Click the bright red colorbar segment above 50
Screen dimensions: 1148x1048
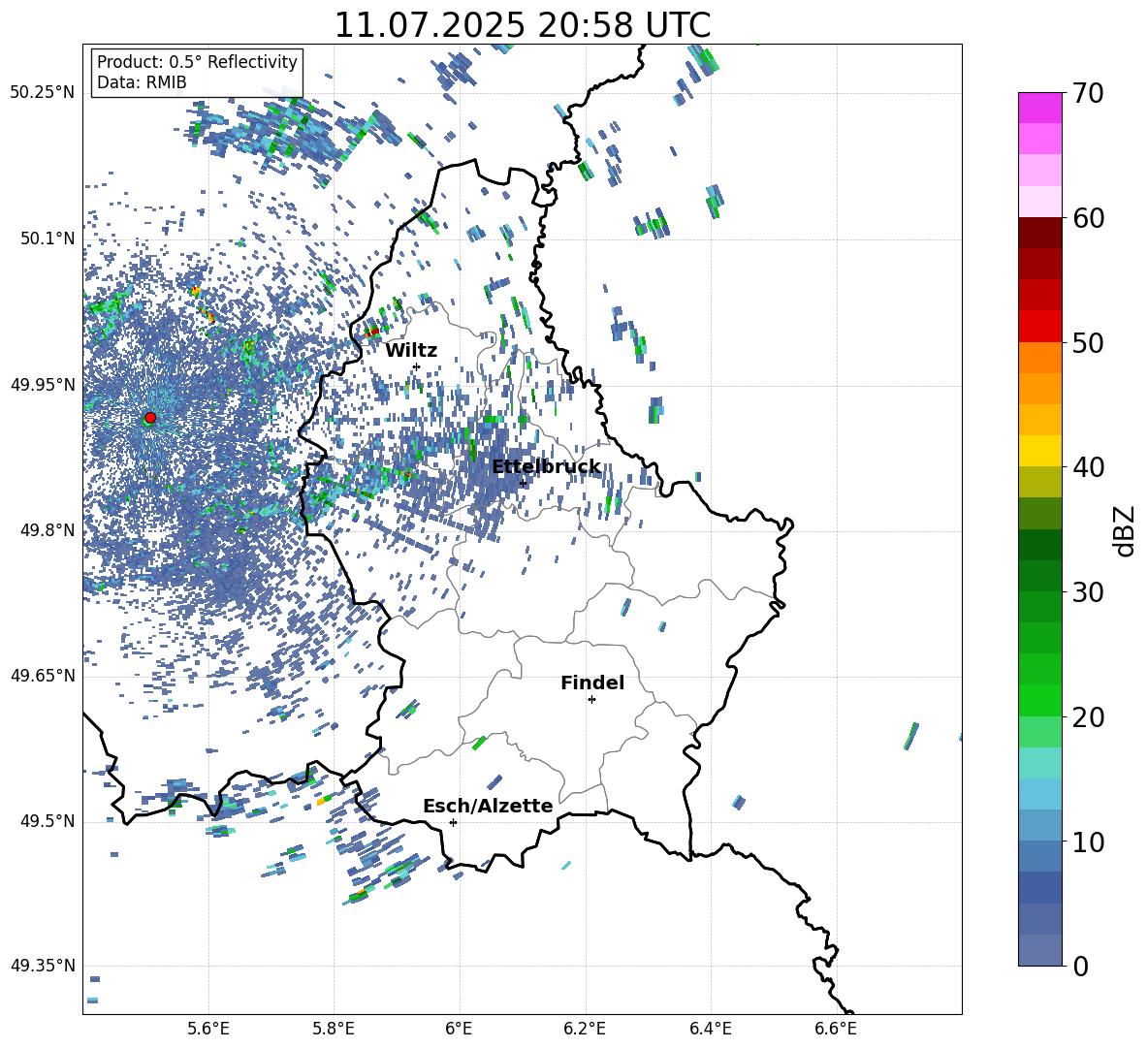point(1039,327)
